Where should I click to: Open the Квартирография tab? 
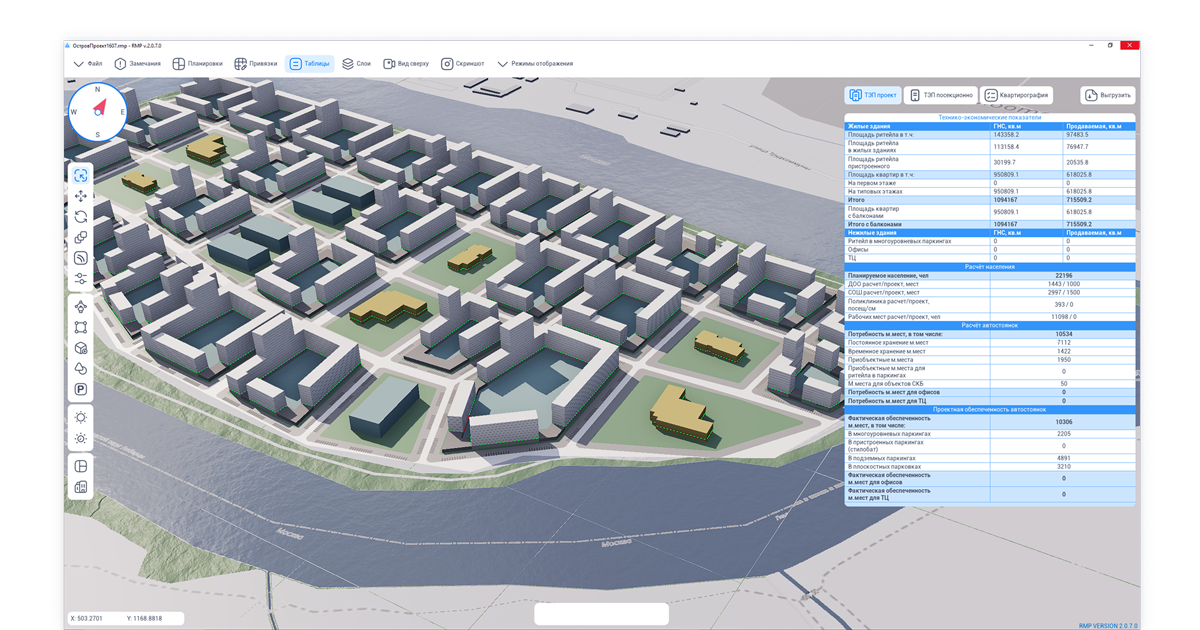pyautogui.click(x=1017, y=95)
